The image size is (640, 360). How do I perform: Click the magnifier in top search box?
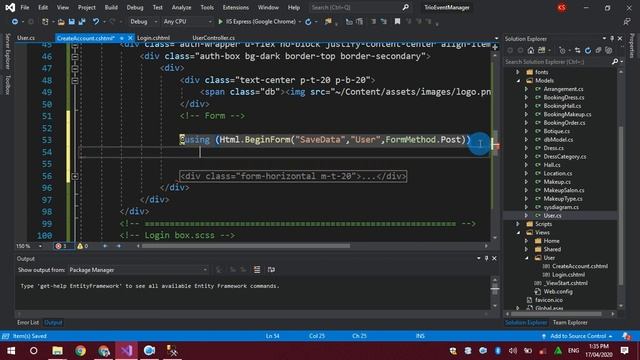(x=405, y=7)
